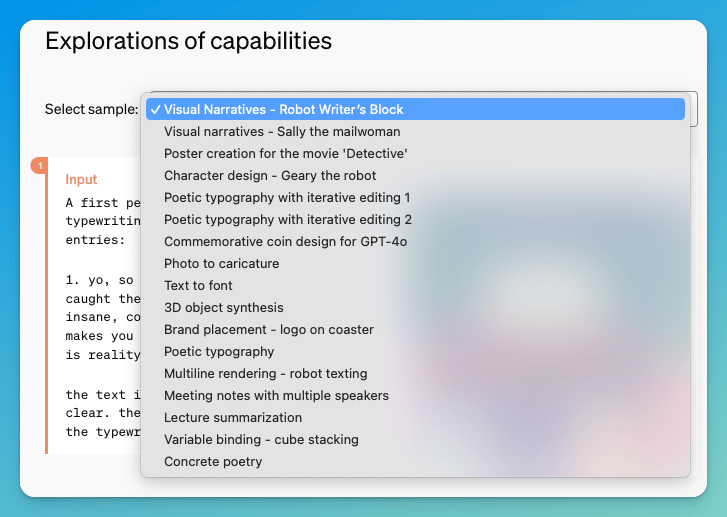
Task: Choose Poetic typography with iterative editing 2
Action: tap(415, 220)
